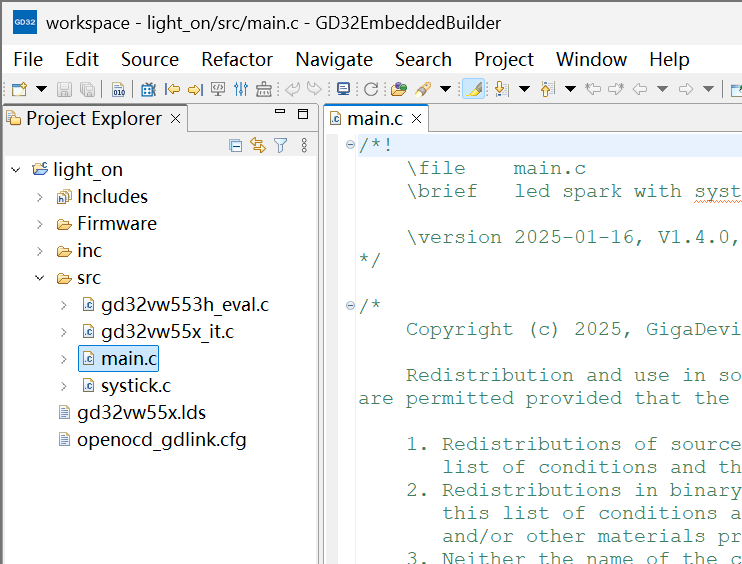
Task: Open the Forward history dropdown arrow
Action: coord(708,89)
